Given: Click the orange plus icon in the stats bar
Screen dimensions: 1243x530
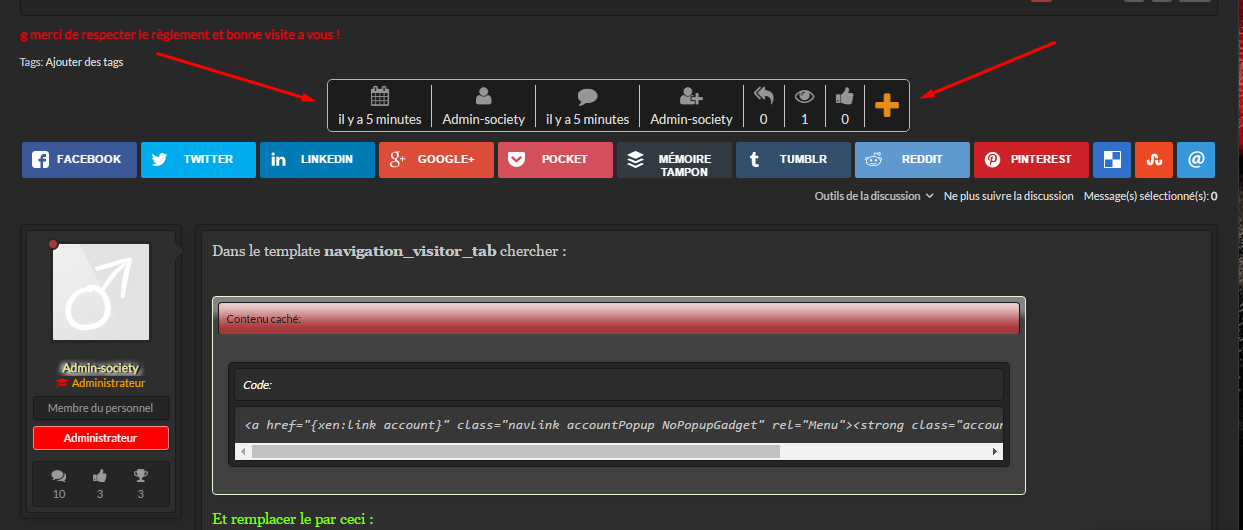Looking at the screenshot, I should pyautogui.click(x=887, y=105).
